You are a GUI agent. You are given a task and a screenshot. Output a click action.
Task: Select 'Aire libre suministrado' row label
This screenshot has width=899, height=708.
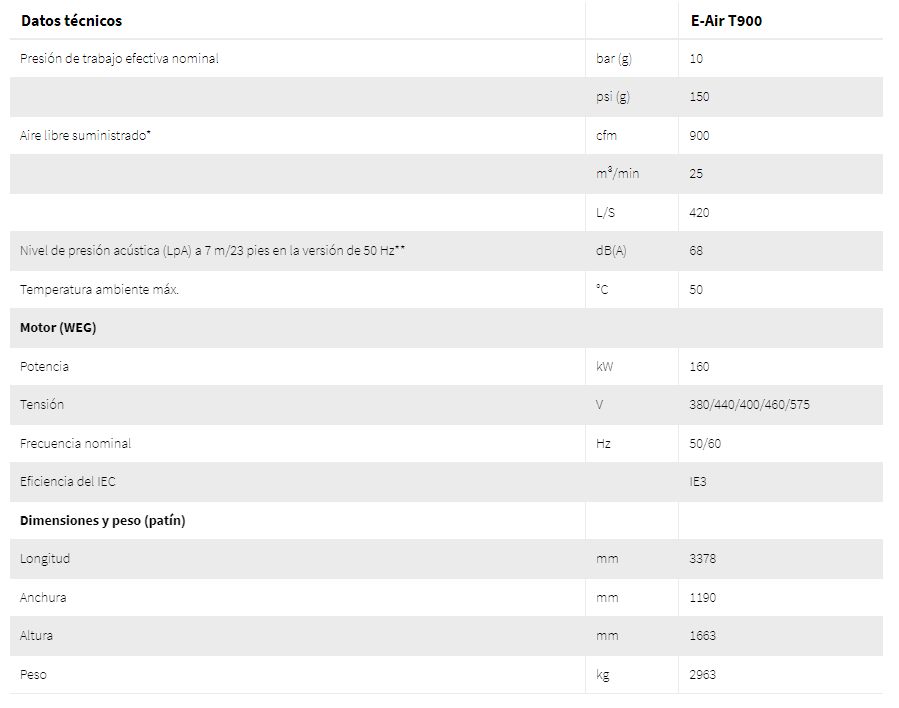point(85,135)
